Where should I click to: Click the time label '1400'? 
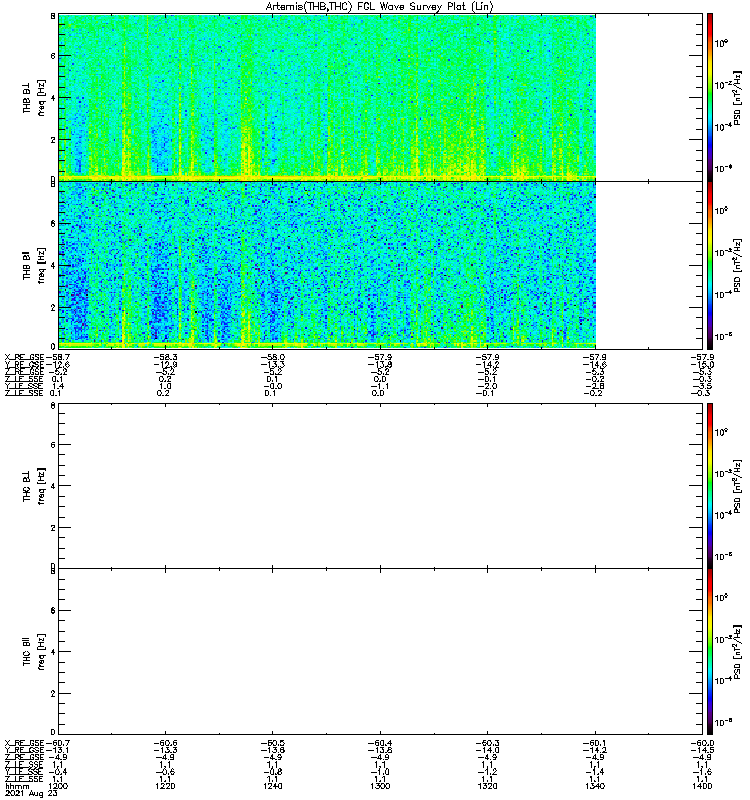click(703, 786)
